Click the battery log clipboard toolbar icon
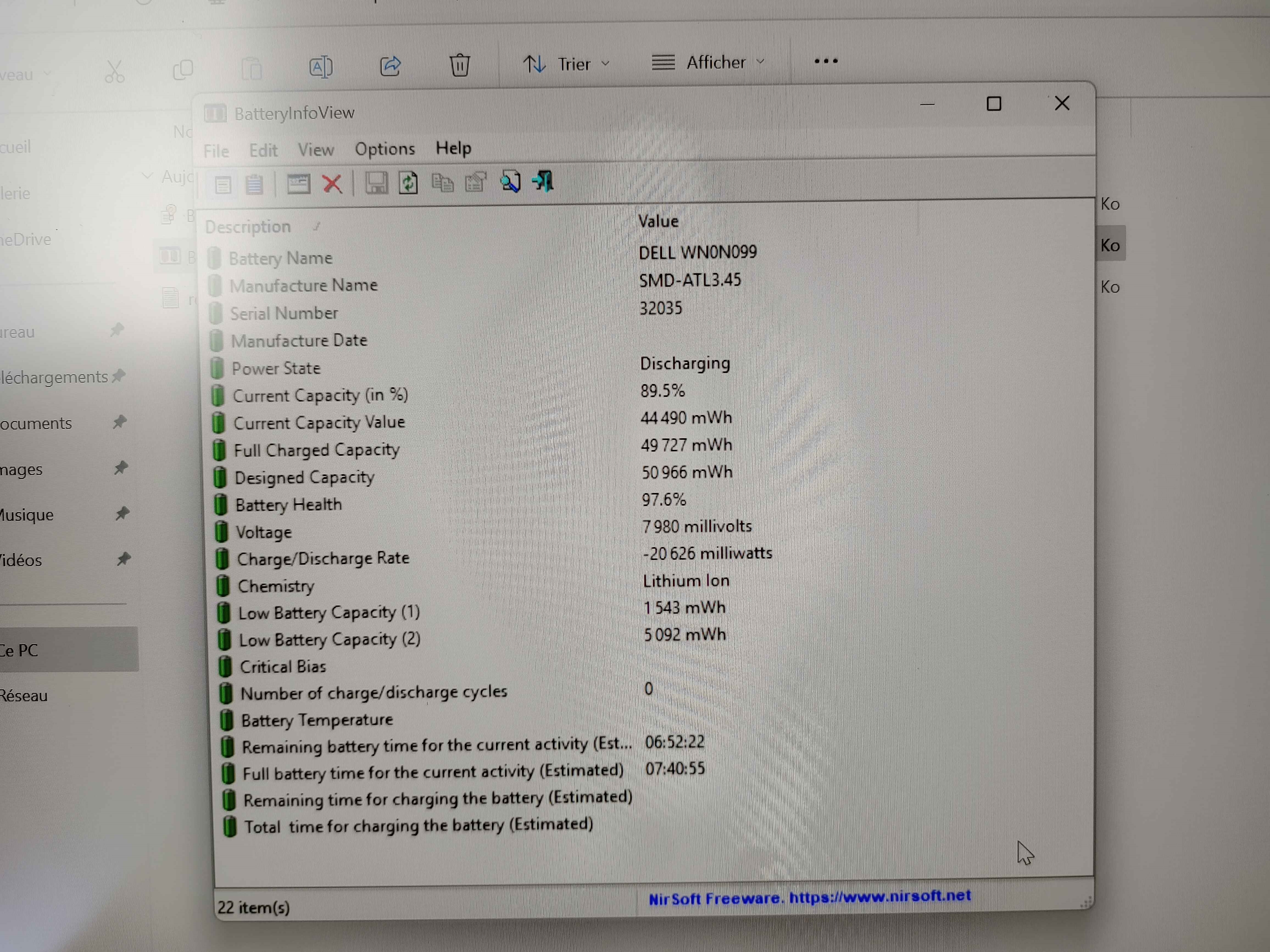Image resolution: width=1270 pixels, height=952 pixels. point(254,184)
